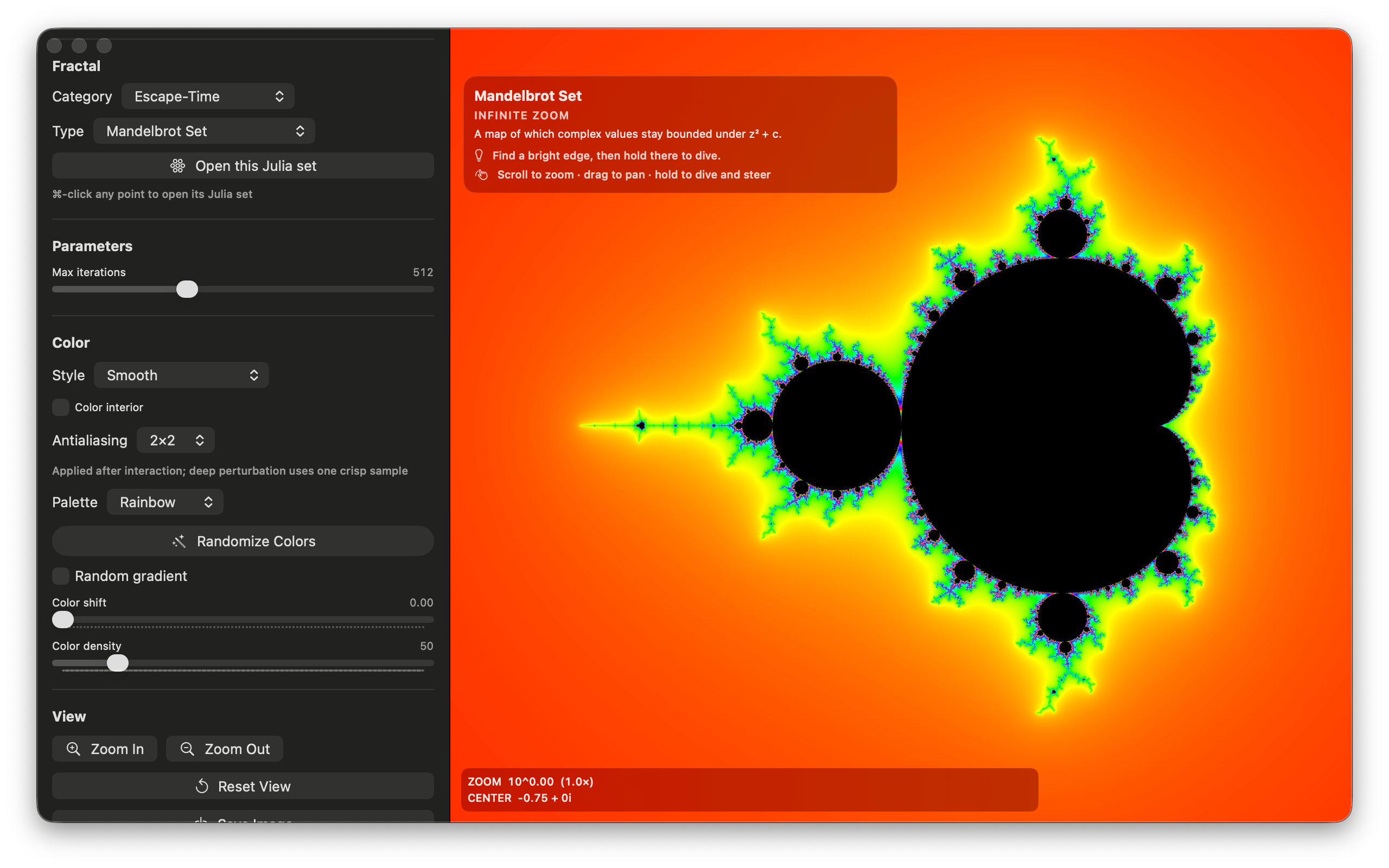Open the Antialiasing 2×2 dropdown

point(176,441)
